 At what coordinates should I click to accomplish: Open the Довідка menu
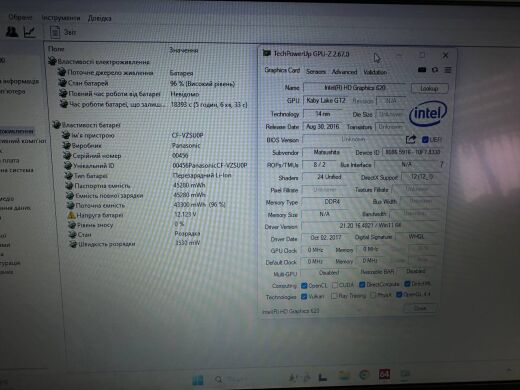point(99,18)
